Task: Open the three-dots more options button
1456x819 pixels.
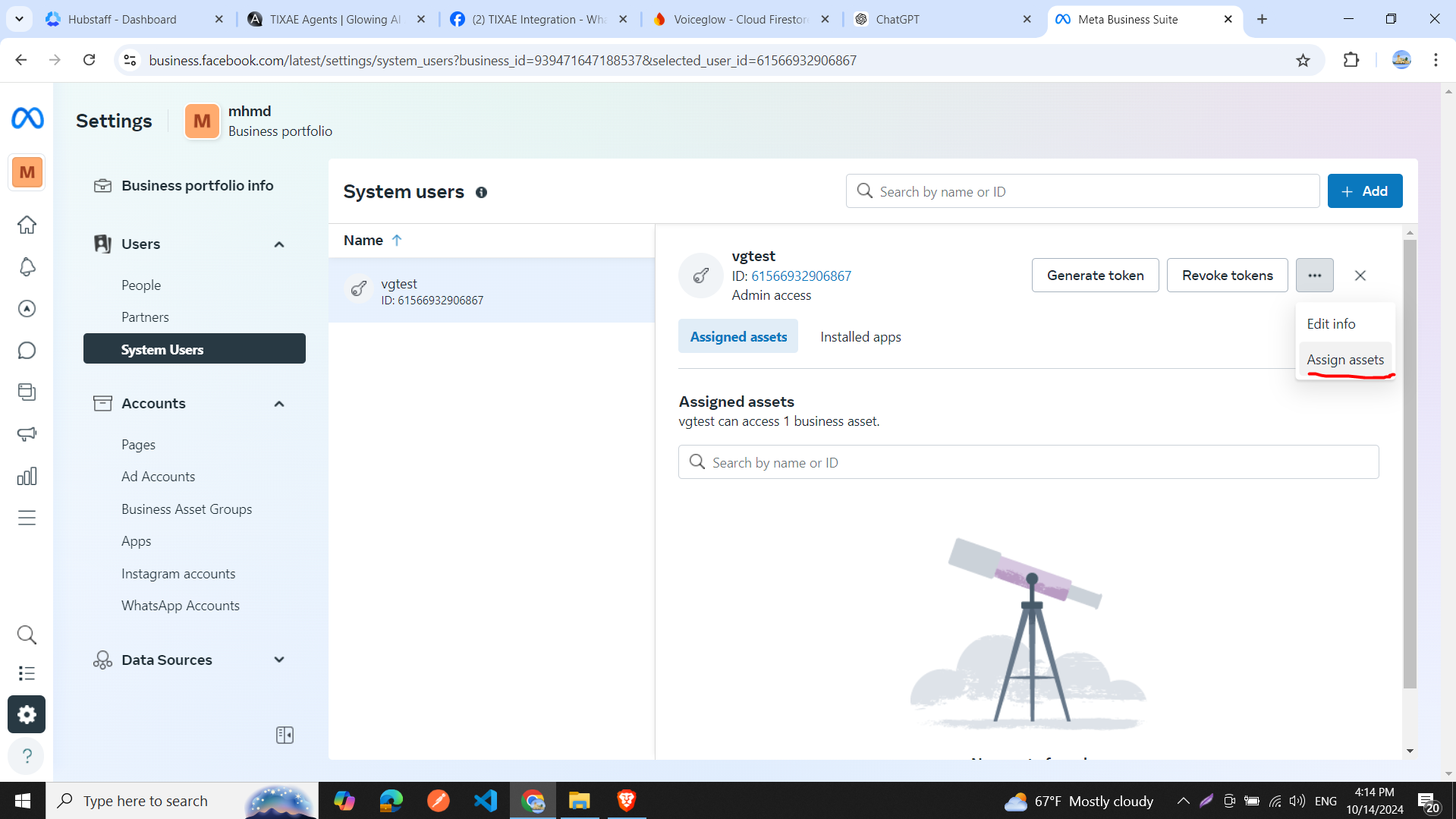Action: (1315, 276)
